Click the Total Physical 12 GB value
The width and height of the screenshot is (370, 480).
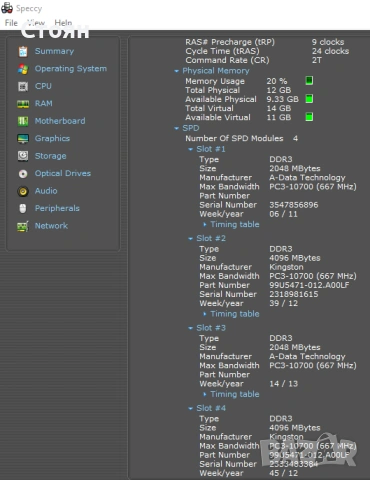click(279, 90)
